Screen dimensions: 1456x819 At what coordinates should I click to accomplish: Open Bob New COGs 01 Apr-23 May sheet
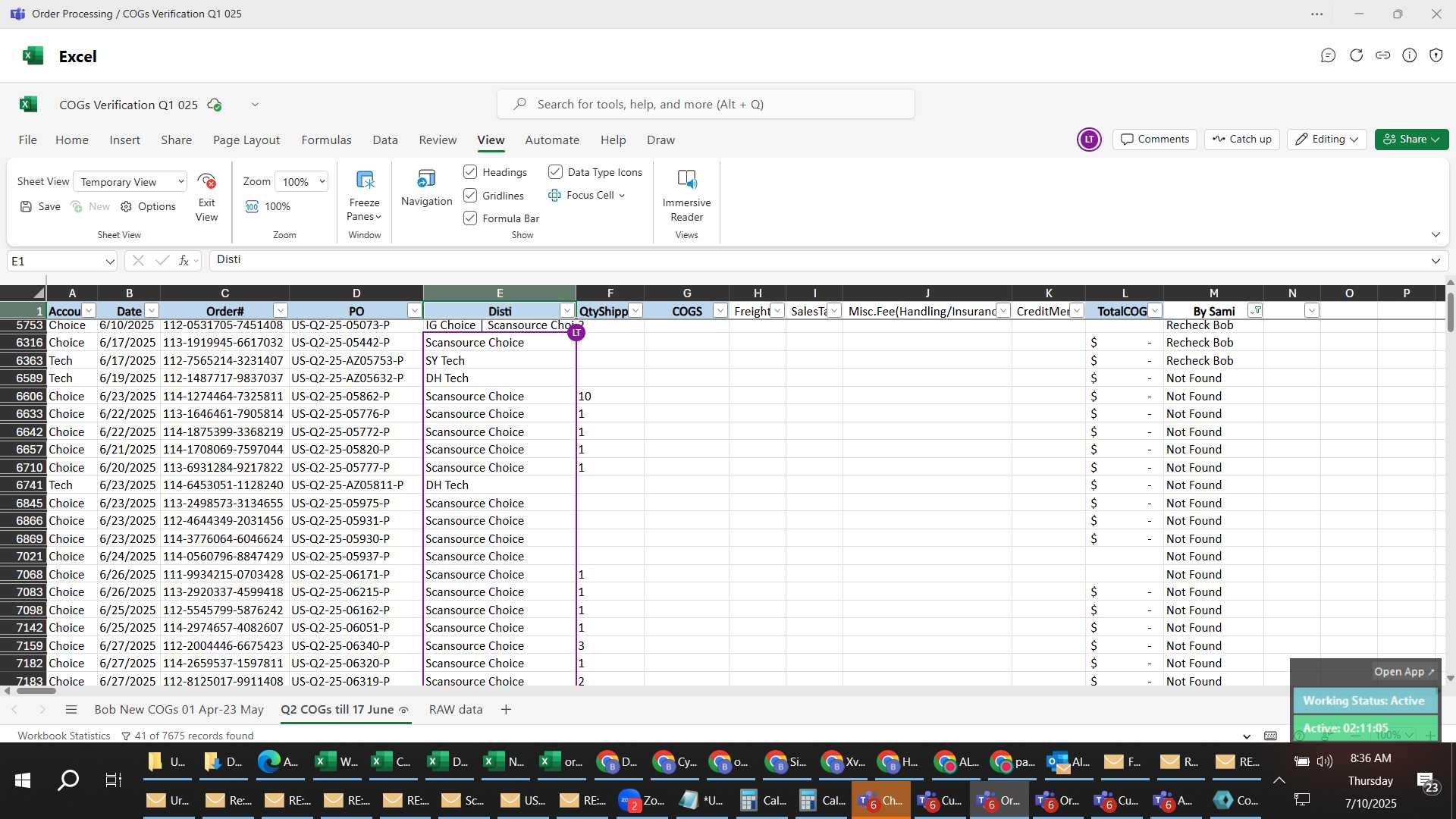coord(179,710)
